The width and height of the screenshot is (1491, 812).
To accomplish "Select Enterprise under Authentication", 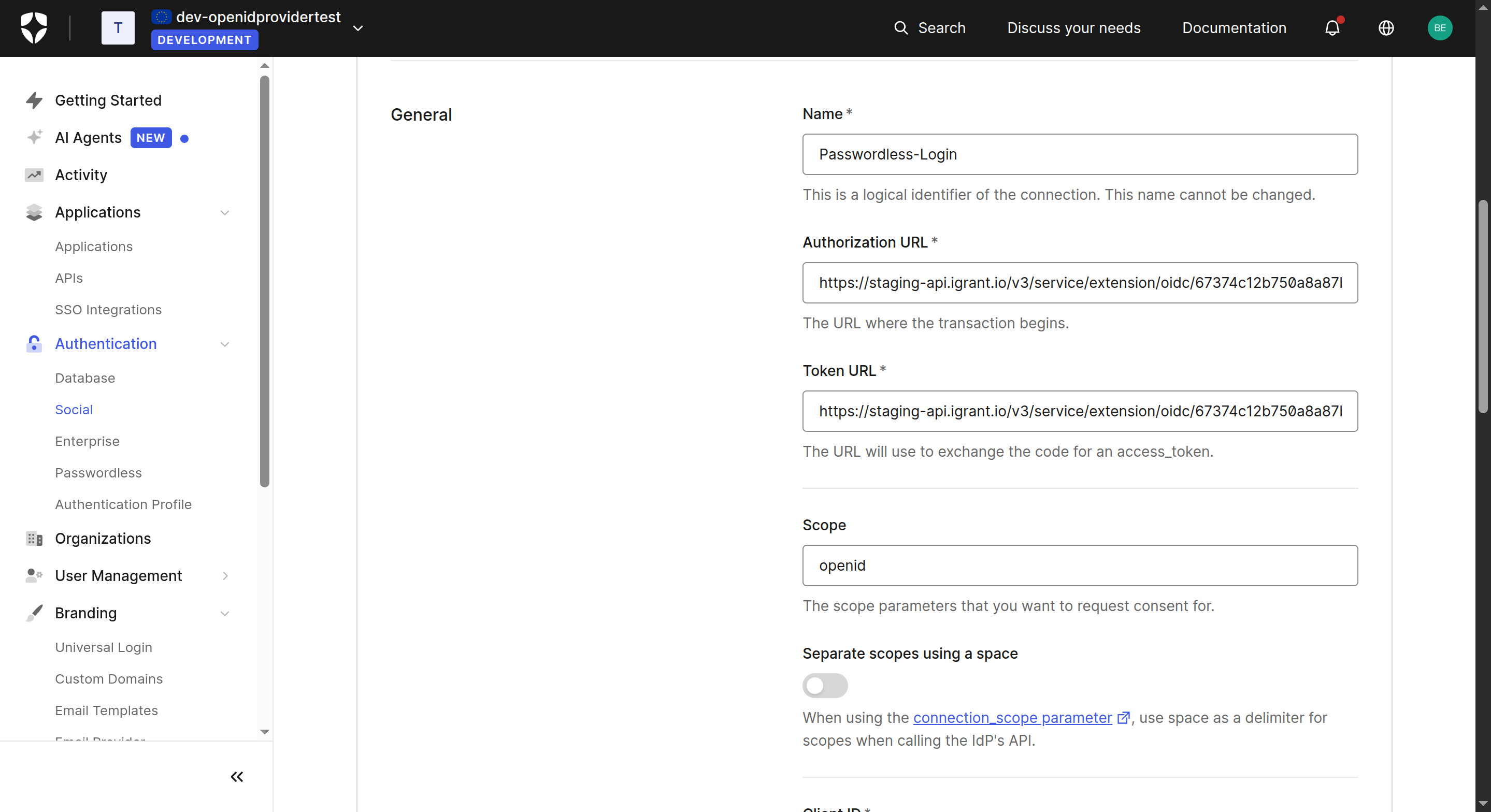I will click(87, 441).
